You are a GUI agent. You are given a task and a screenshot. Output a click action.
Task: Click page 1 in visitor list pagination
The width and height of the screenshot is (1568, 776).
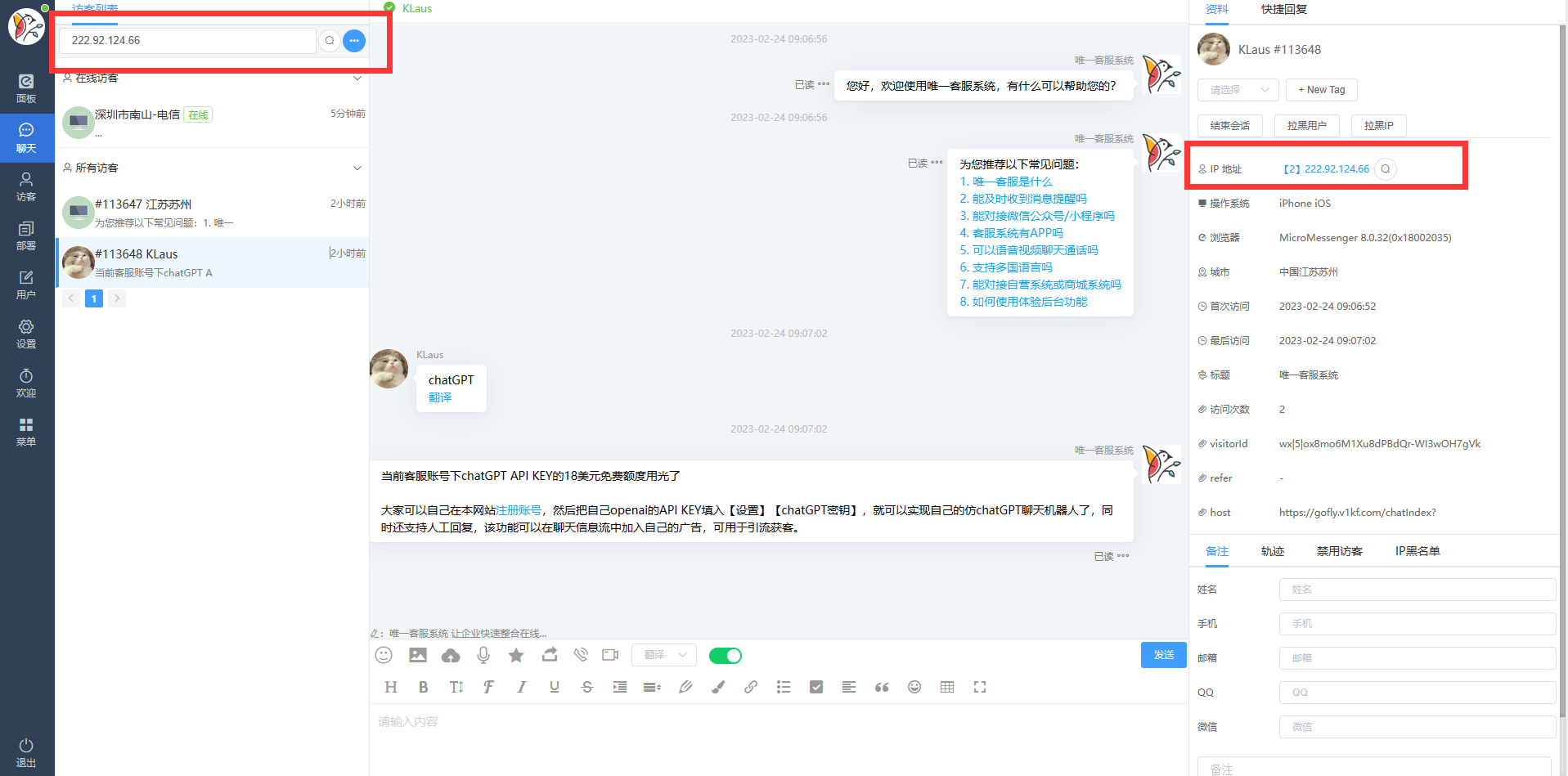click(x=94, y=298)
